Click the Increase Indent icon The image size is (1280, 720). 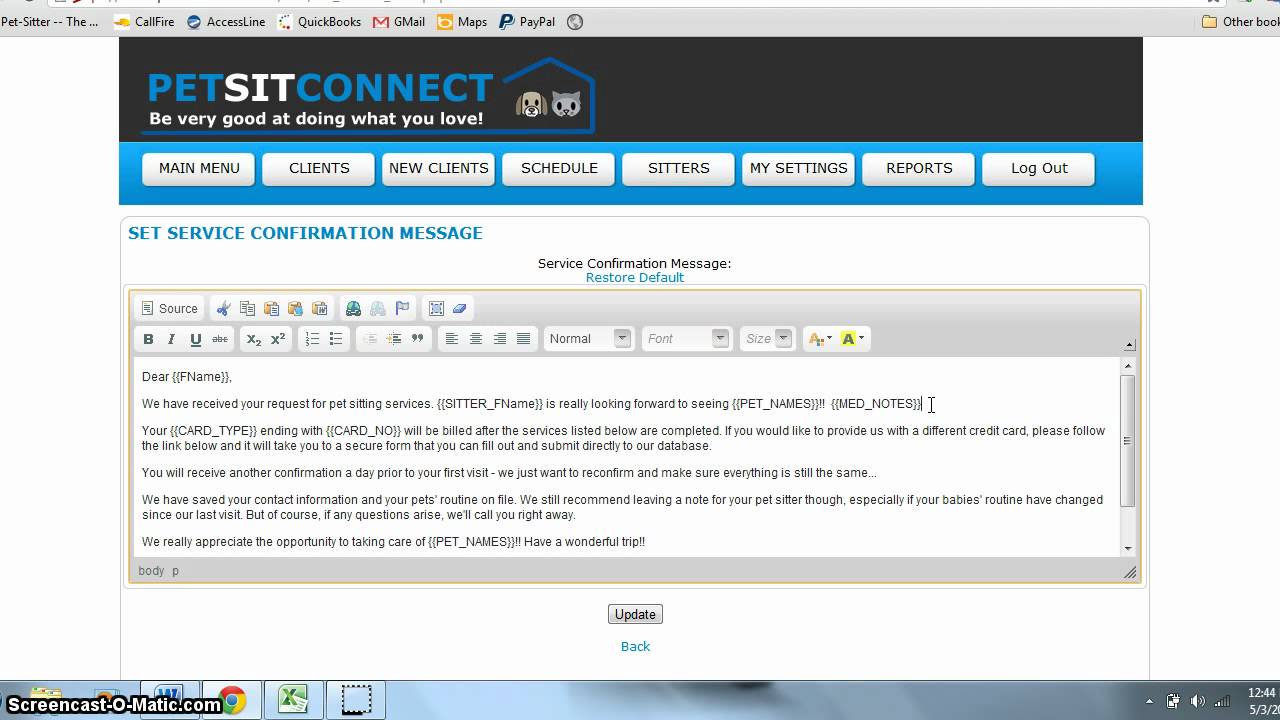point(394,339)
